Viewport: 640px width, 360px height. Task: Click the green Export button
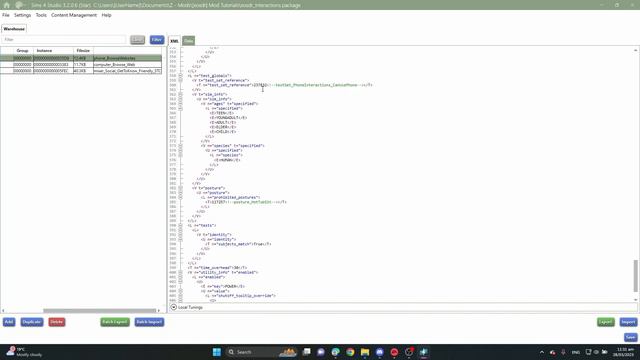(606, 322)
